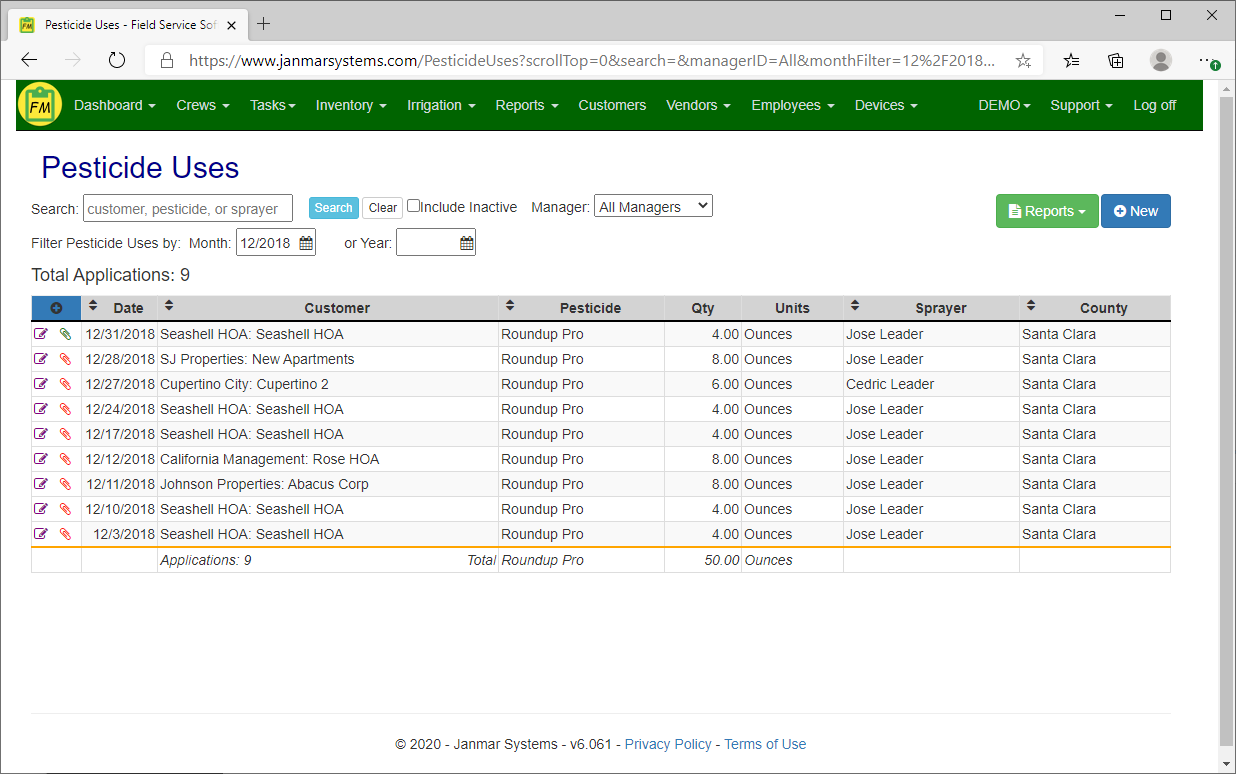Image resolution: width=1236 pixels, height=774 pixels.
Task: Open the browser profile avatar
Action: pos(1161,60)
